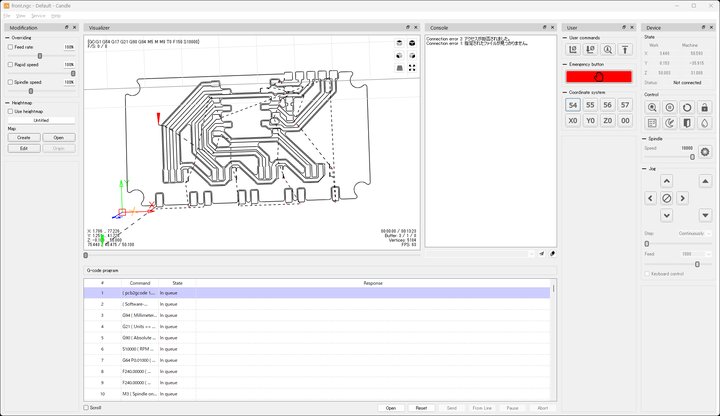Image resolution: width=720 pixels, height=416 pixels.
Task: Open the Help menu
Action: pyautogui.click(x=56, y=16)
